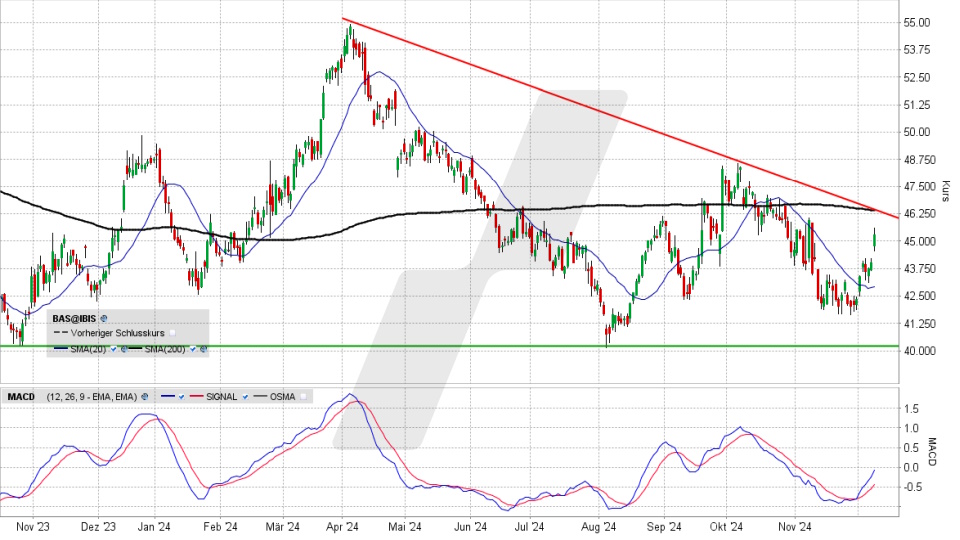
Task: Click the MACD parameters settings icon
Action: coord(144,397)
